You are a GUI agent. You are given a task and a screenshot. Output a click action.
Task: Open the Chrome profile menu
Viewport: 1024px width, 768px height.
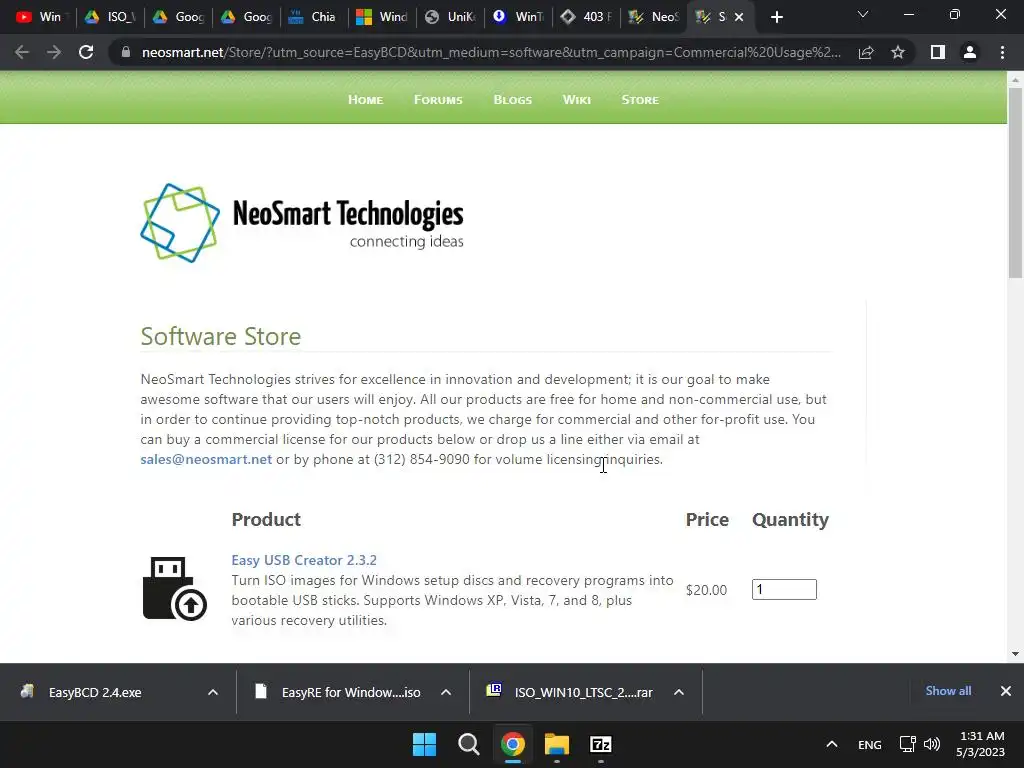point(970,52)
